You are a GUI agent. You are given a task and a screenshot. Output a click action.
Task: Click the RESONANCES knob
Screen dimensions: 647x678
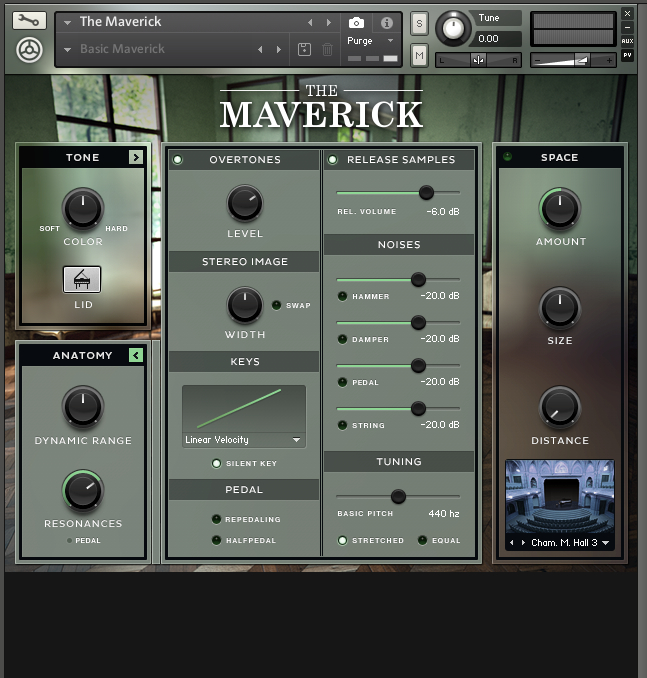point(83,490)
